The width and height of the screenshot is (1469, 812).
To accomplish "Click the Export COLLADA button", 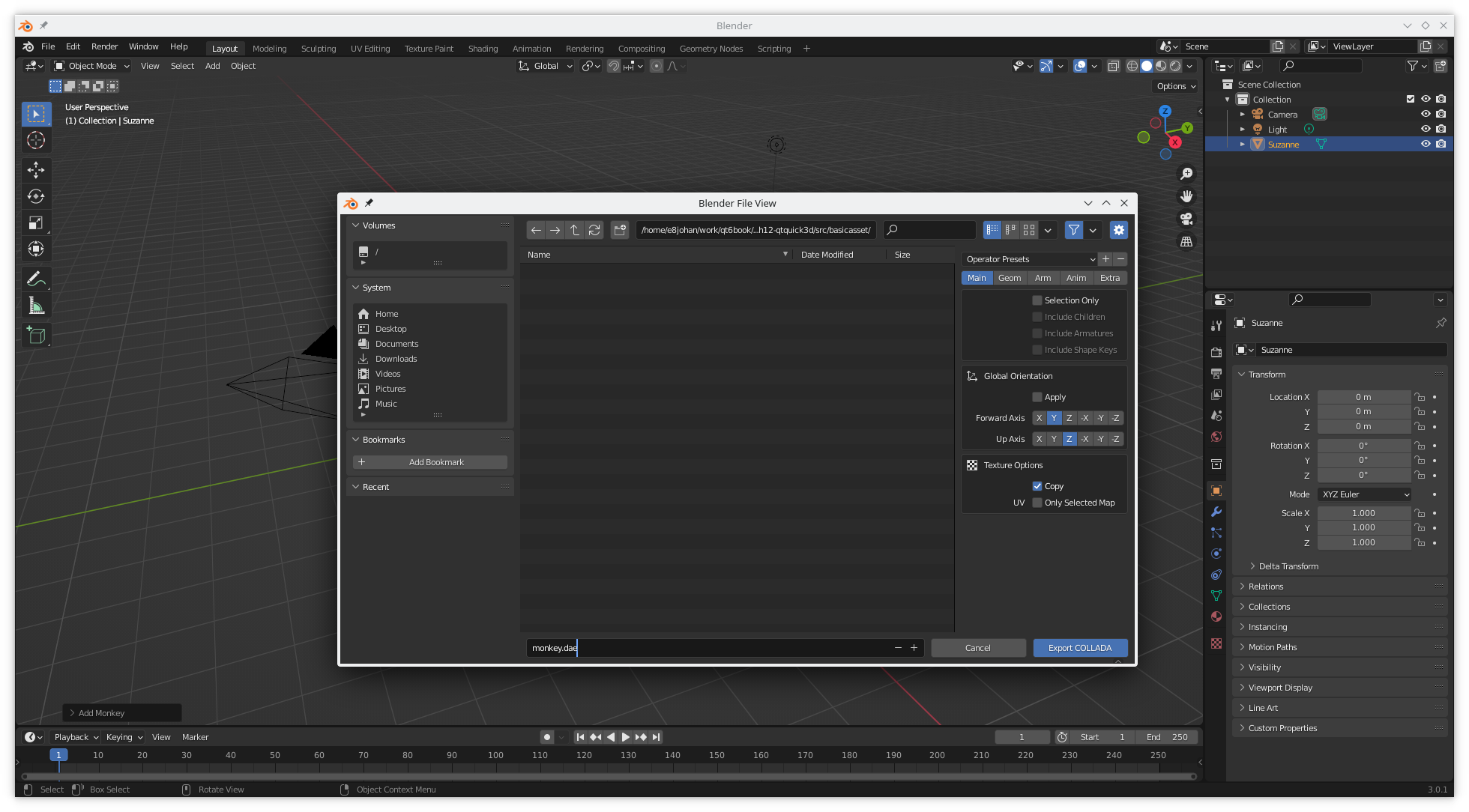I will tap(1080, 648).
